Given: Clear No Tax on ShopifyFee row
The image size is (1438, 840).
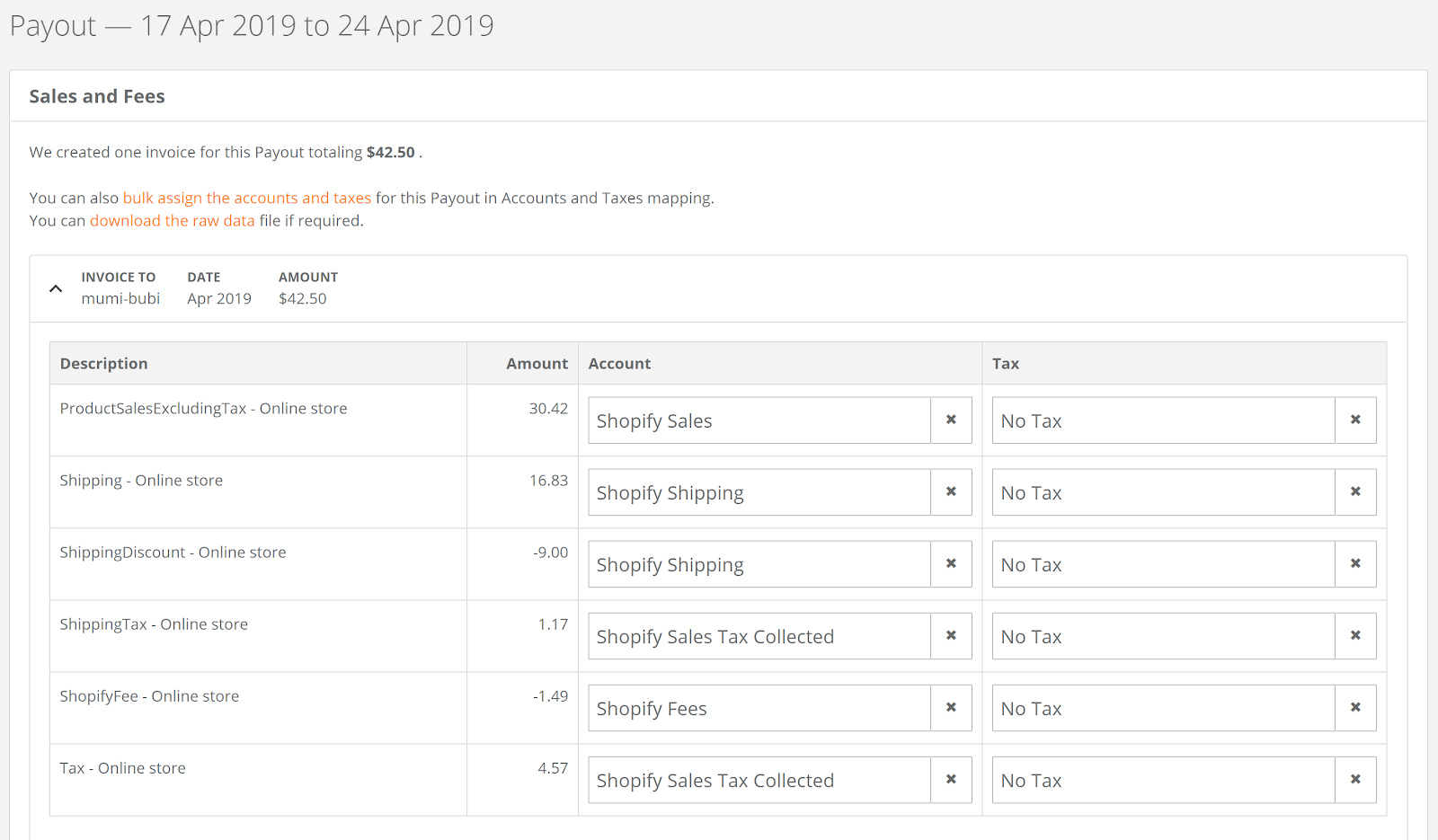Looking at the screenshot, I should (x=1355, y=707).
